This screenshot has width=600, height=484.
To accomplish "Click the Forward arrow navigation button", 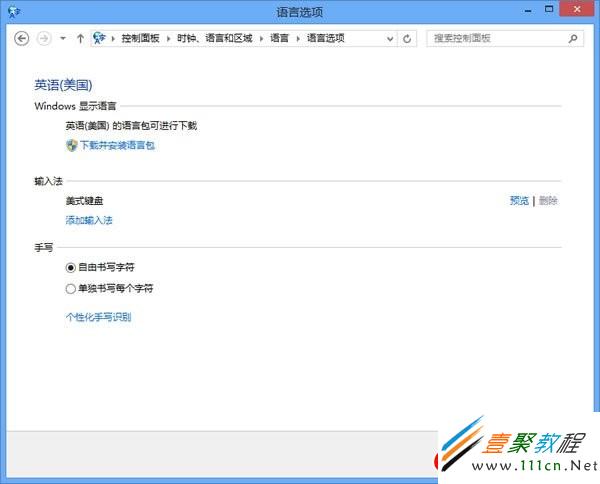I will tap(44, 38).
